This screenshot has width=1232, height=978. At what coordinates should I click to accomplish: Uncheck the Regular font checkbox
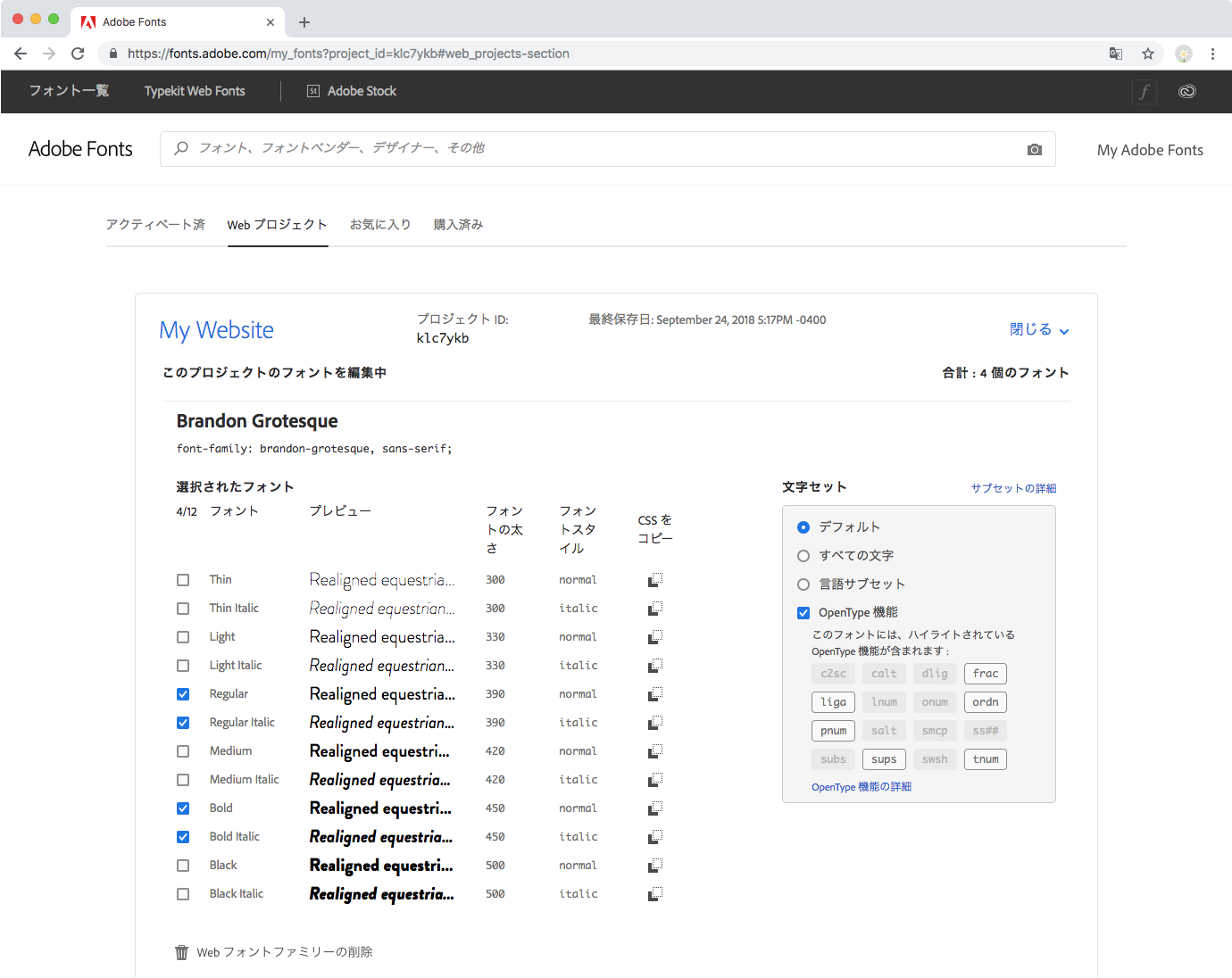coord(183,694)
